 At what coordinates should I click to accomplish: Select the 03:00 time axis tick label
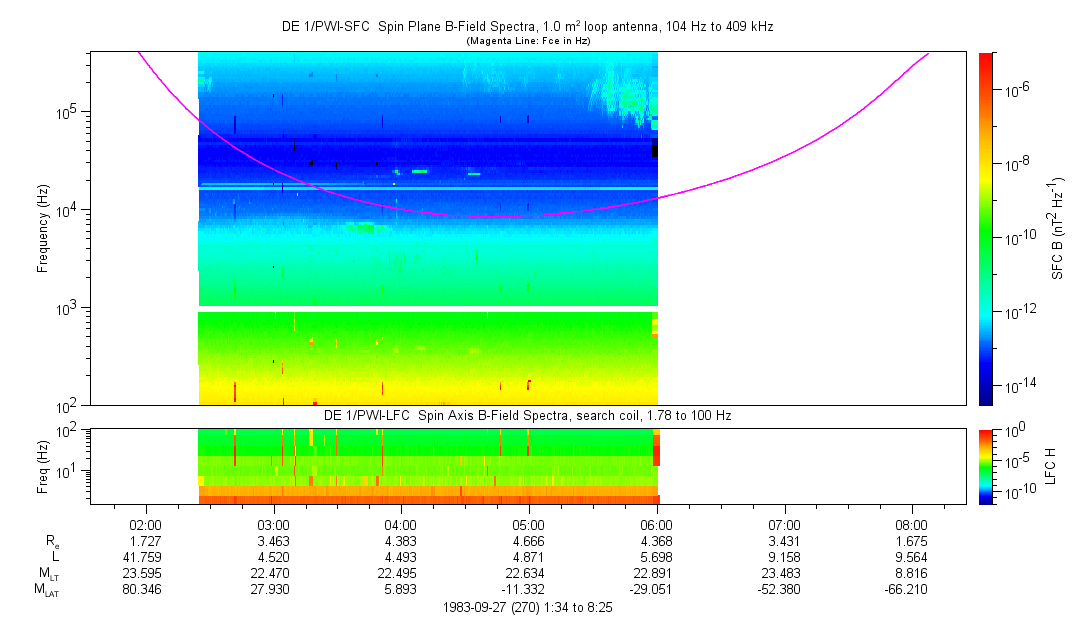[x=273, y=524]
